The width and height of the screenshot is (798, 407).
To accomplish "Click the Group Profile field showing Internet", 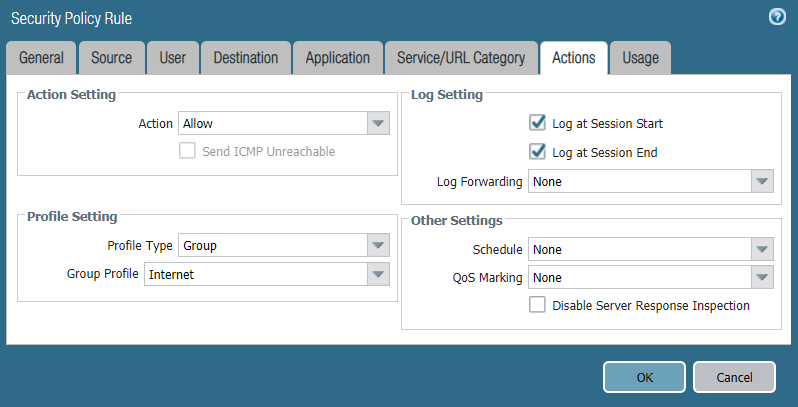I will [256, 274].
